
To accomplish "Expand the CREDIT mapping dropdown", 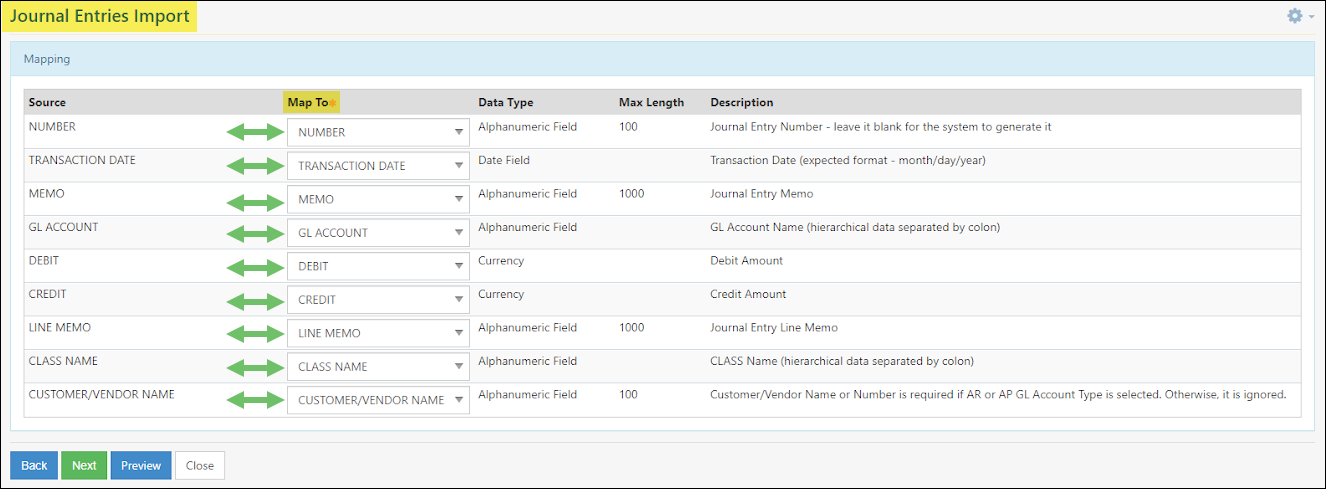I will tap(378, 300).
